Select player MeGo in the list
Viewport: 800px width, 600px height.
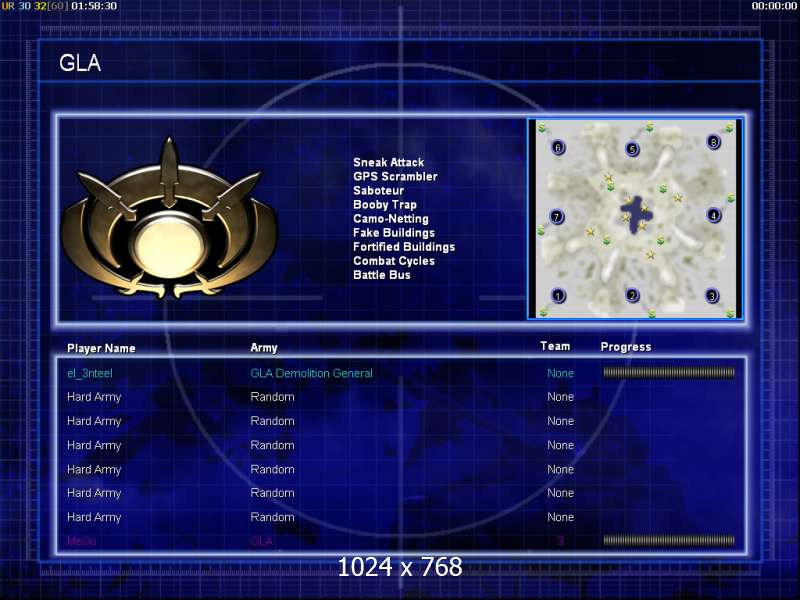[x=82, y=541]
